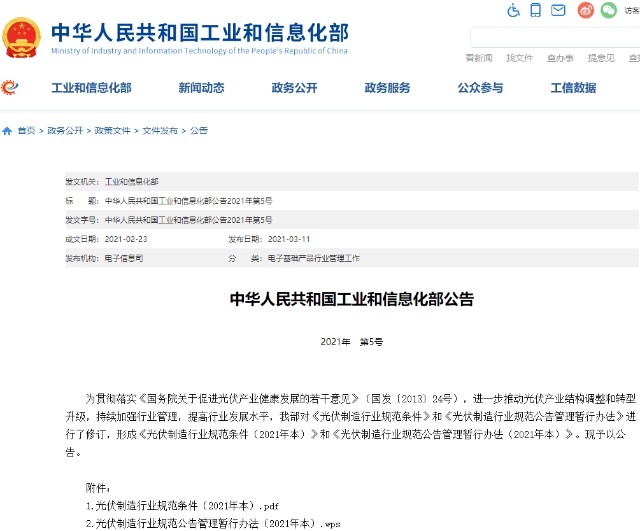
Task: Click the heading 中华人民共和国工业和信息化部公告
Action: (352, 299)
